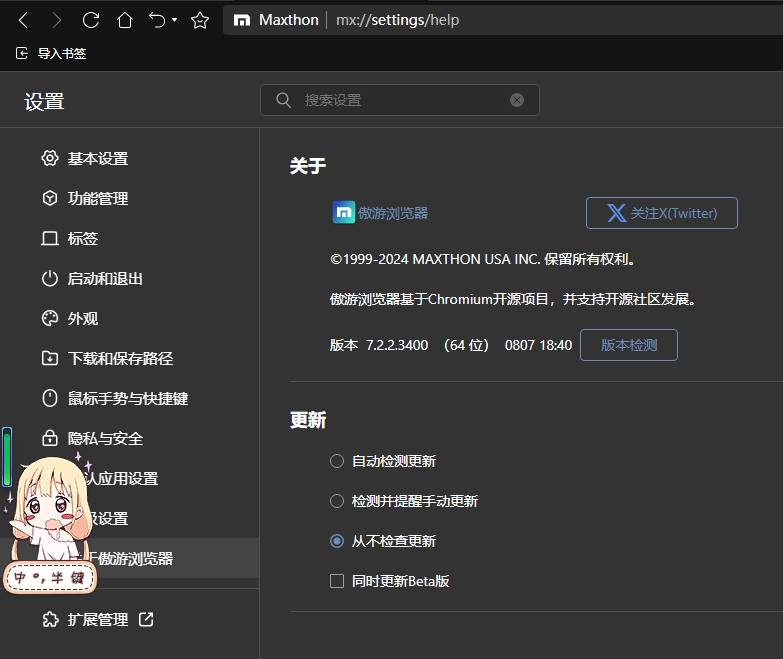
Task: Click the Maxthon browser logo in About
Action: click(x=343, y=213)
